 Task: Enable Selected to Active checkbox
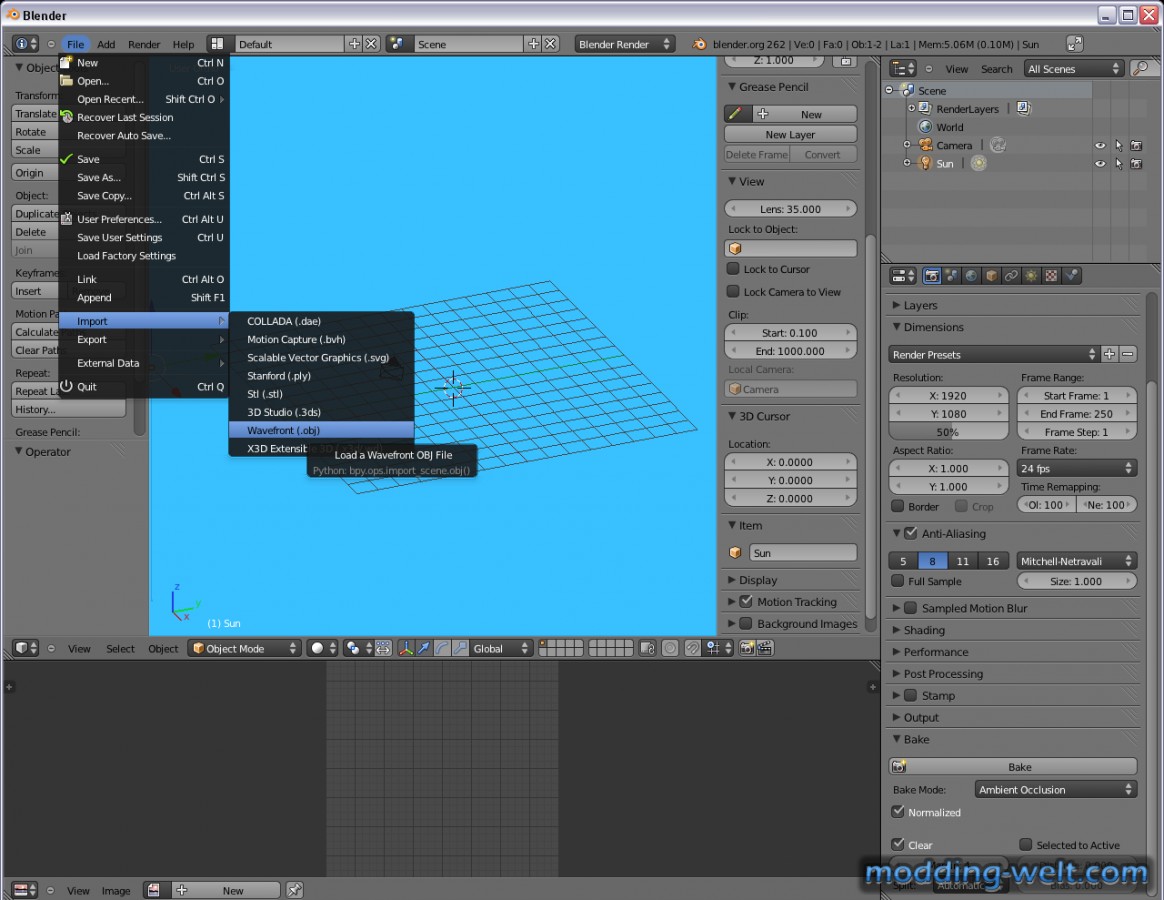(1026, 844)
